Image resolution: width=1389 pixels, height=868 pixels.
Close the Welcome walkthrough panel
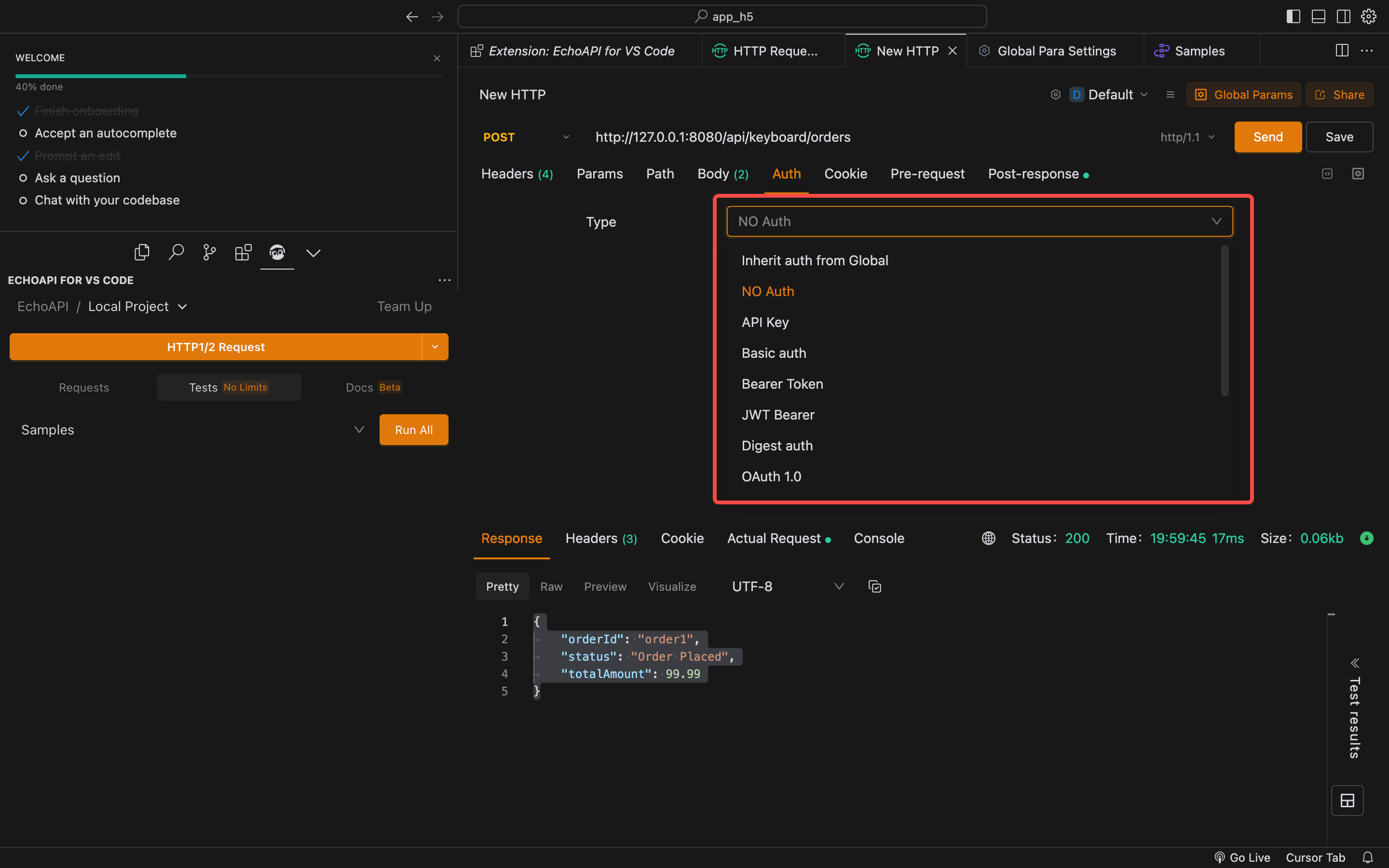pos(437,58)
